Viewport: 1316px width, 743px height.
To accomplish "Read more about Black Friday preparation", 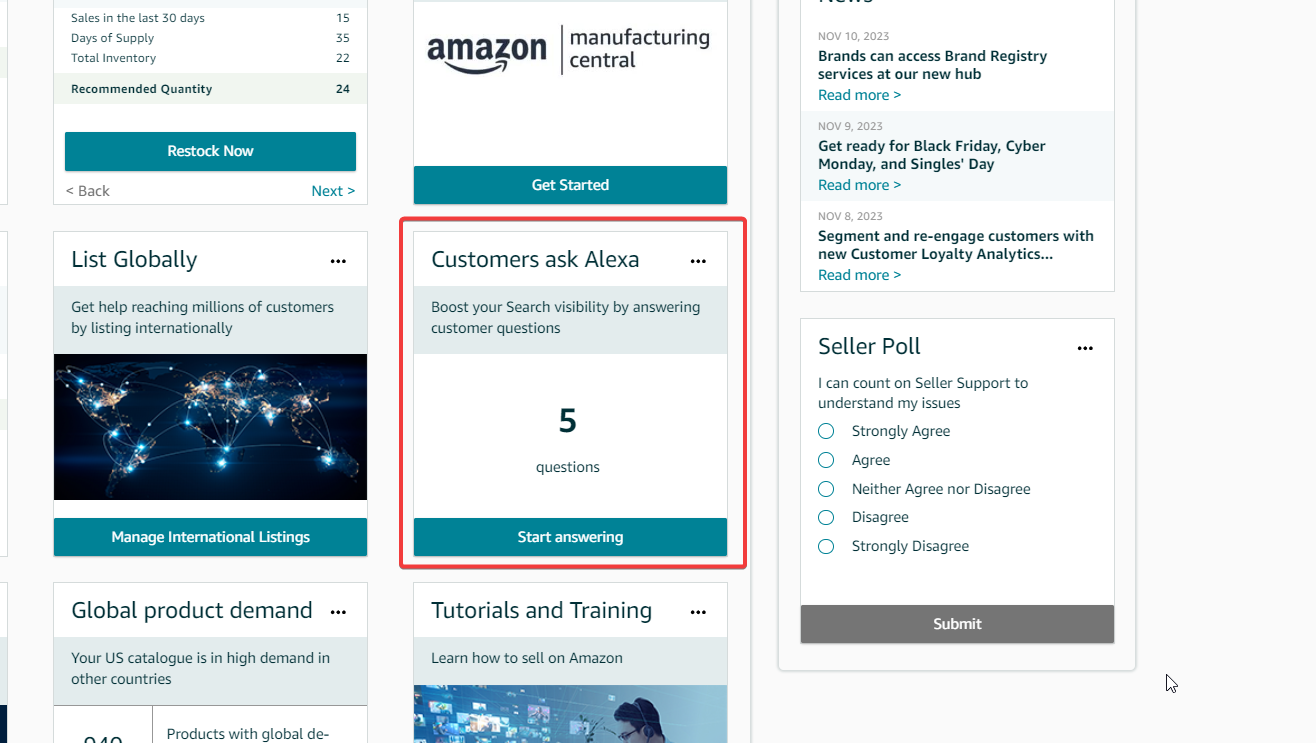I will (859, 185).
